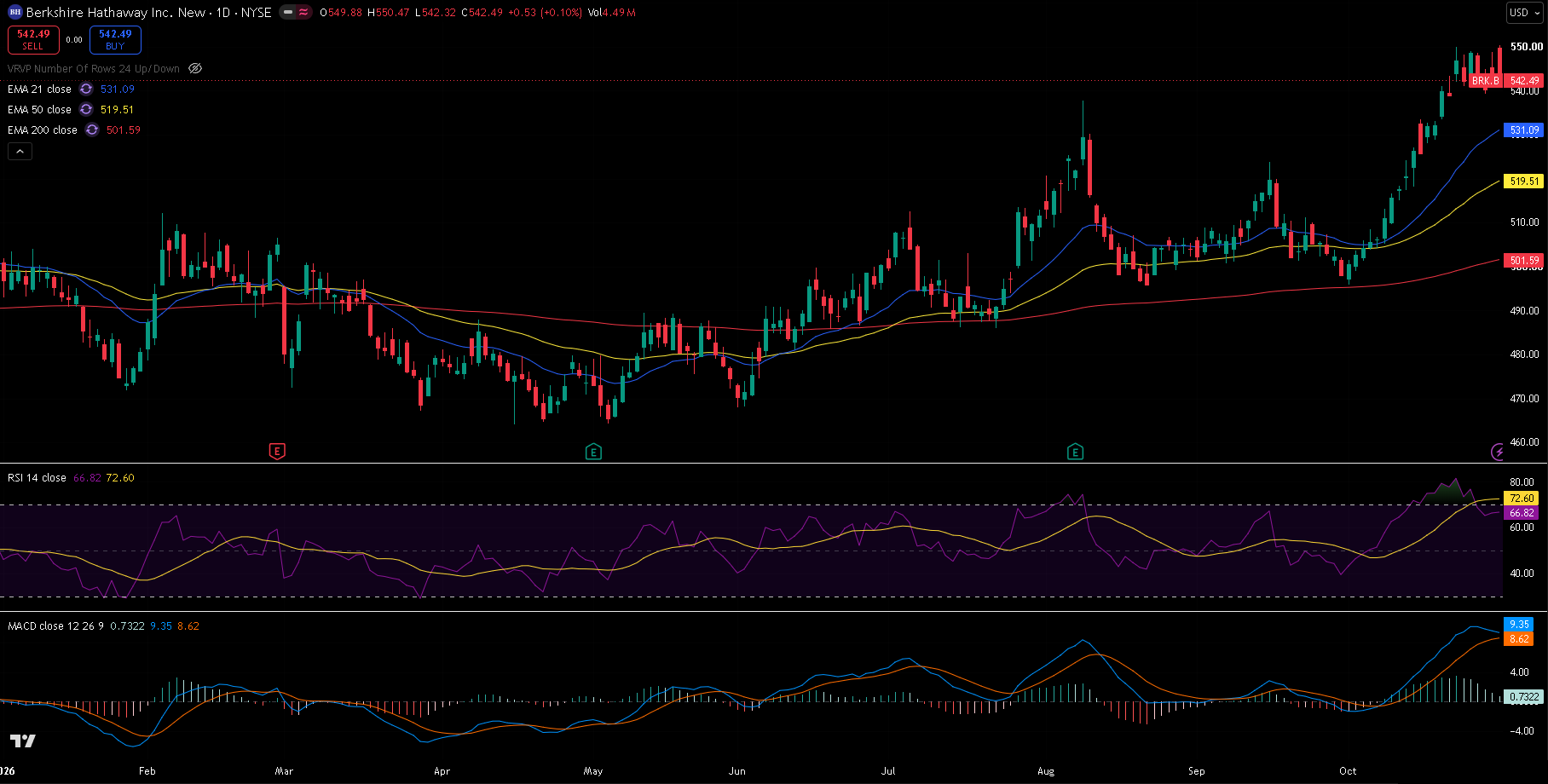
Task: Click the Aug label on time axis
Action: pos(1046,770)
